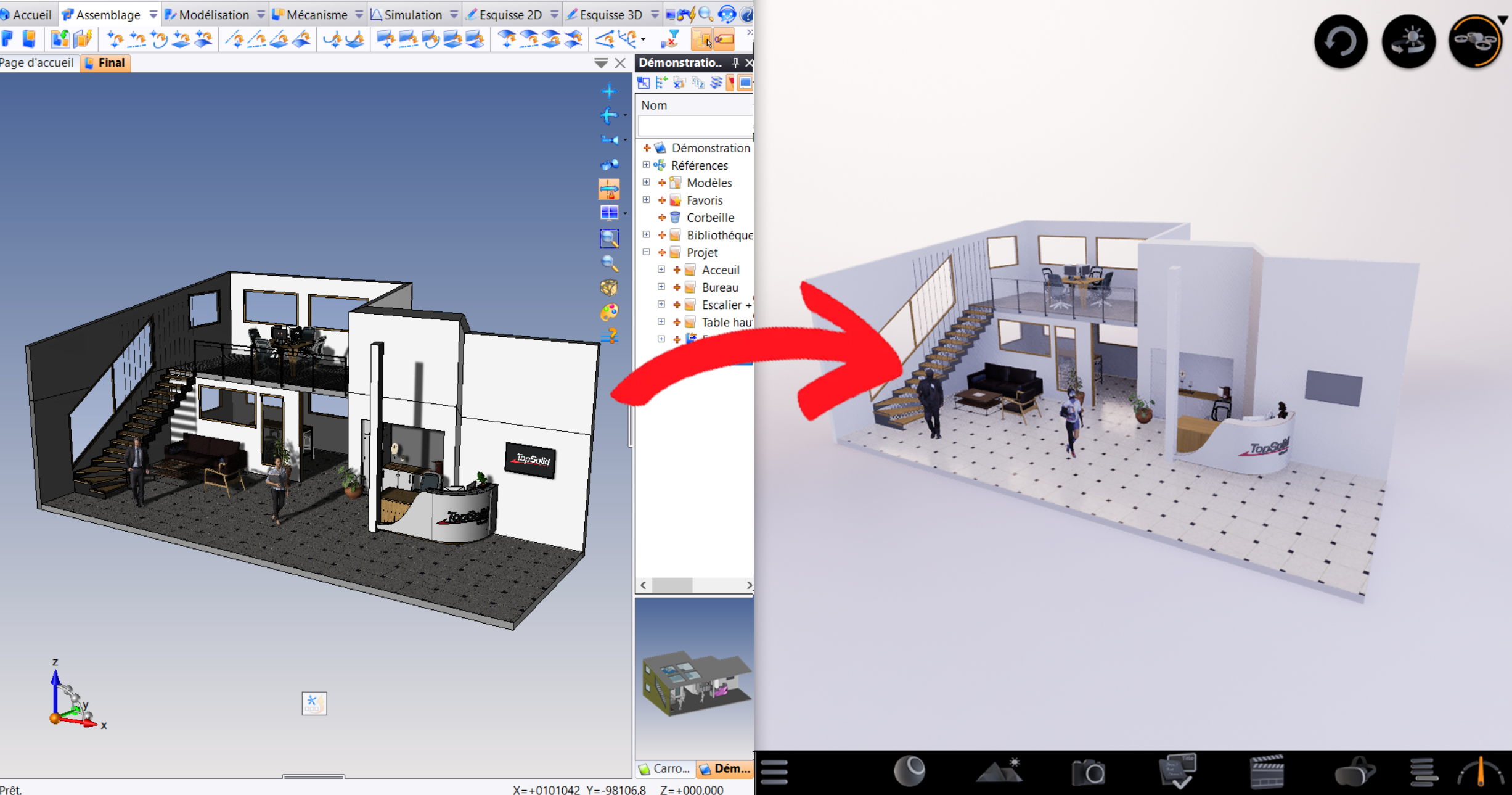Expand the Modèles folder node
This screenshot has height=795, width=1512.
pos(646,182)
